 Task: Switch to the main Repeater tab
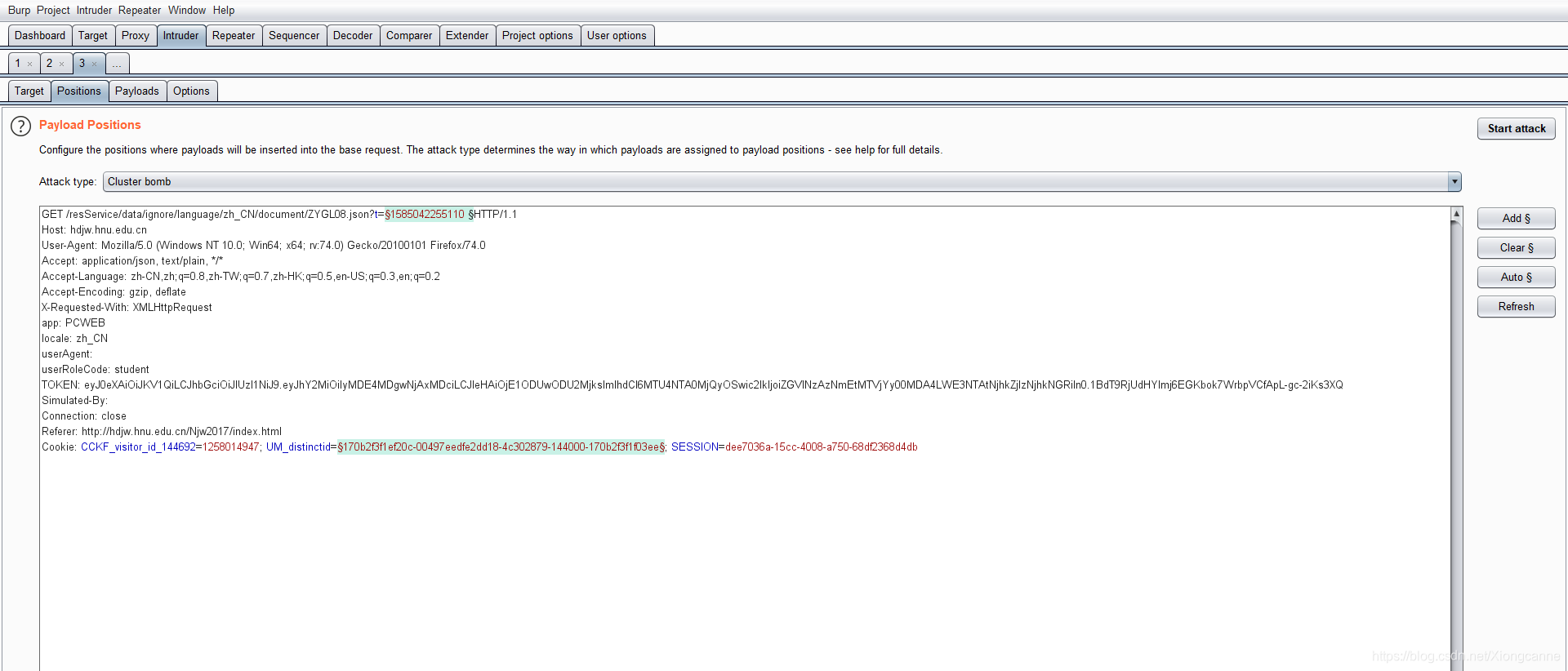234,36
